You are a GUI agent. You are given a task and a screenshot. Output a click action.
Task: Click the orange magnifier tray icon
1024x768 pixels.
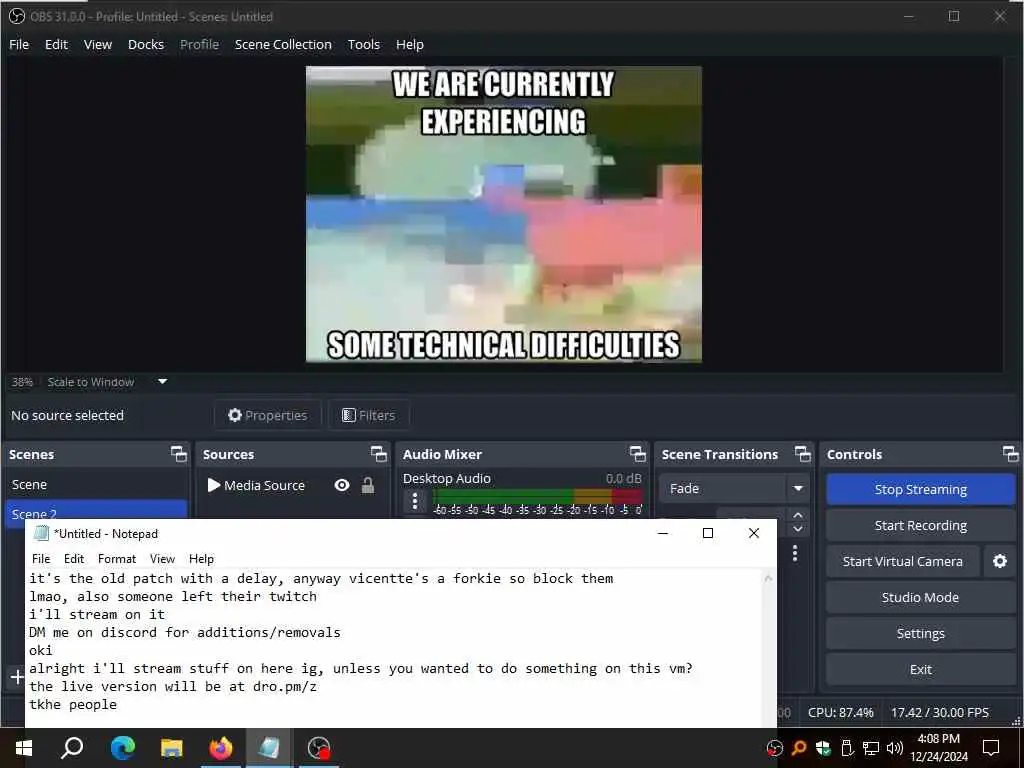point(799,748)
